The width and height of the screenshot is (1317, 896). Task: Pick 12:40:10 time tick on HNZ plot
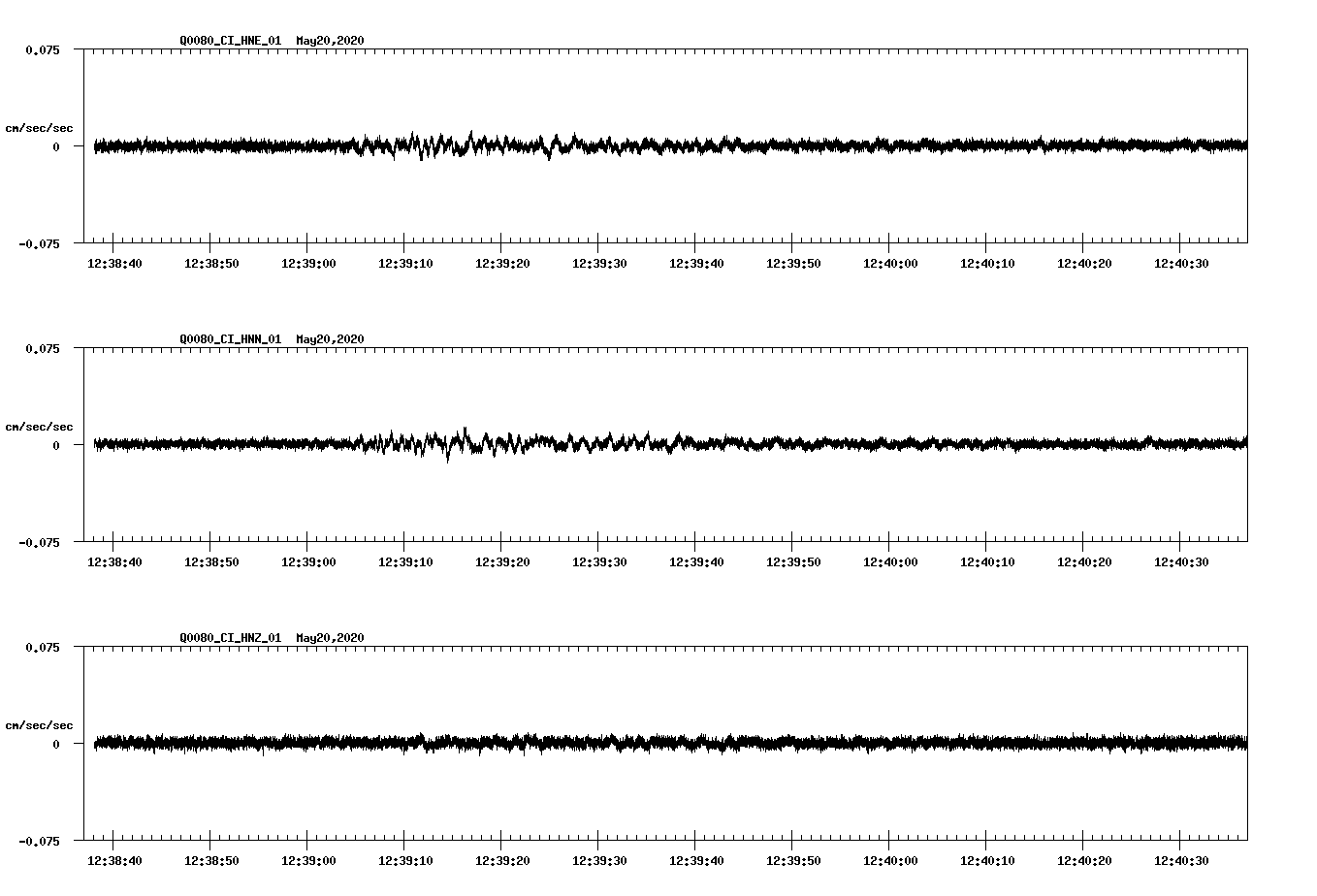(987, 861)
